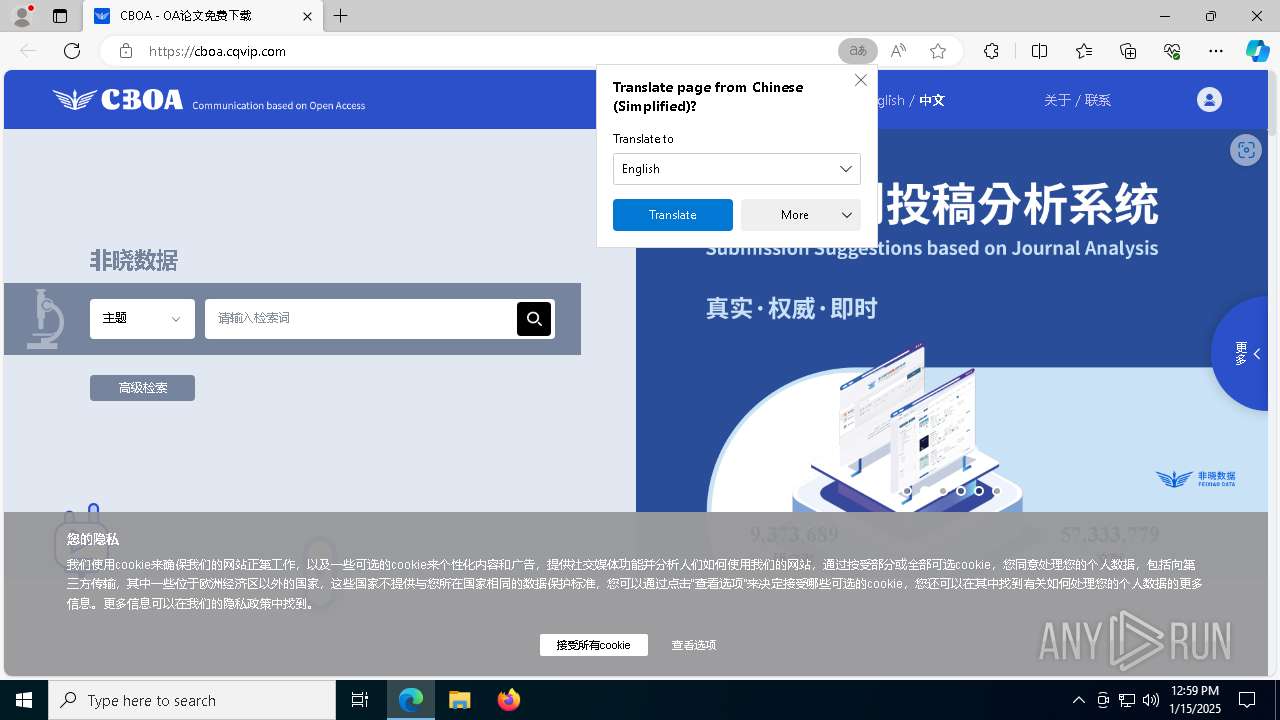Click the browser profile avatar icon
This screenshot has height=720, width=1280.
click(x=22, y=15)
